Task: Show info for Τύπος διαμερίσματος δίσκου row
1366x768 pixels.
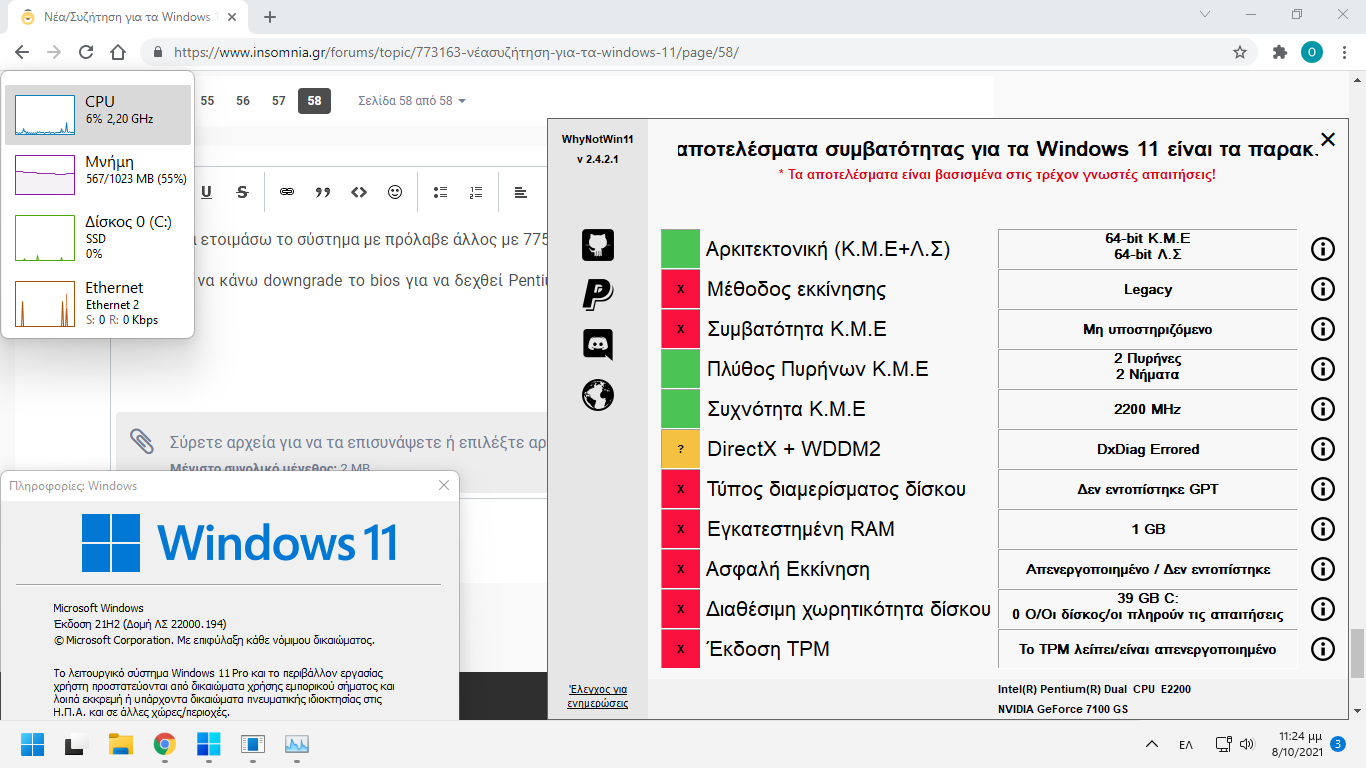Action: (1322, 489)
